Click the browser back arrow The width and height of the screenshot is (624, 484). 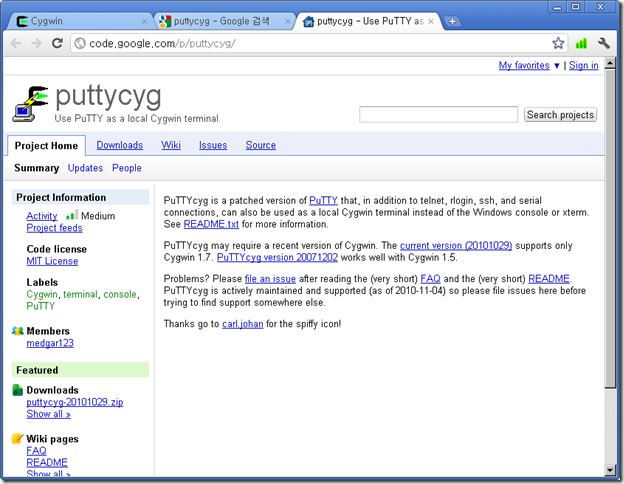click(x=16, y=43)
